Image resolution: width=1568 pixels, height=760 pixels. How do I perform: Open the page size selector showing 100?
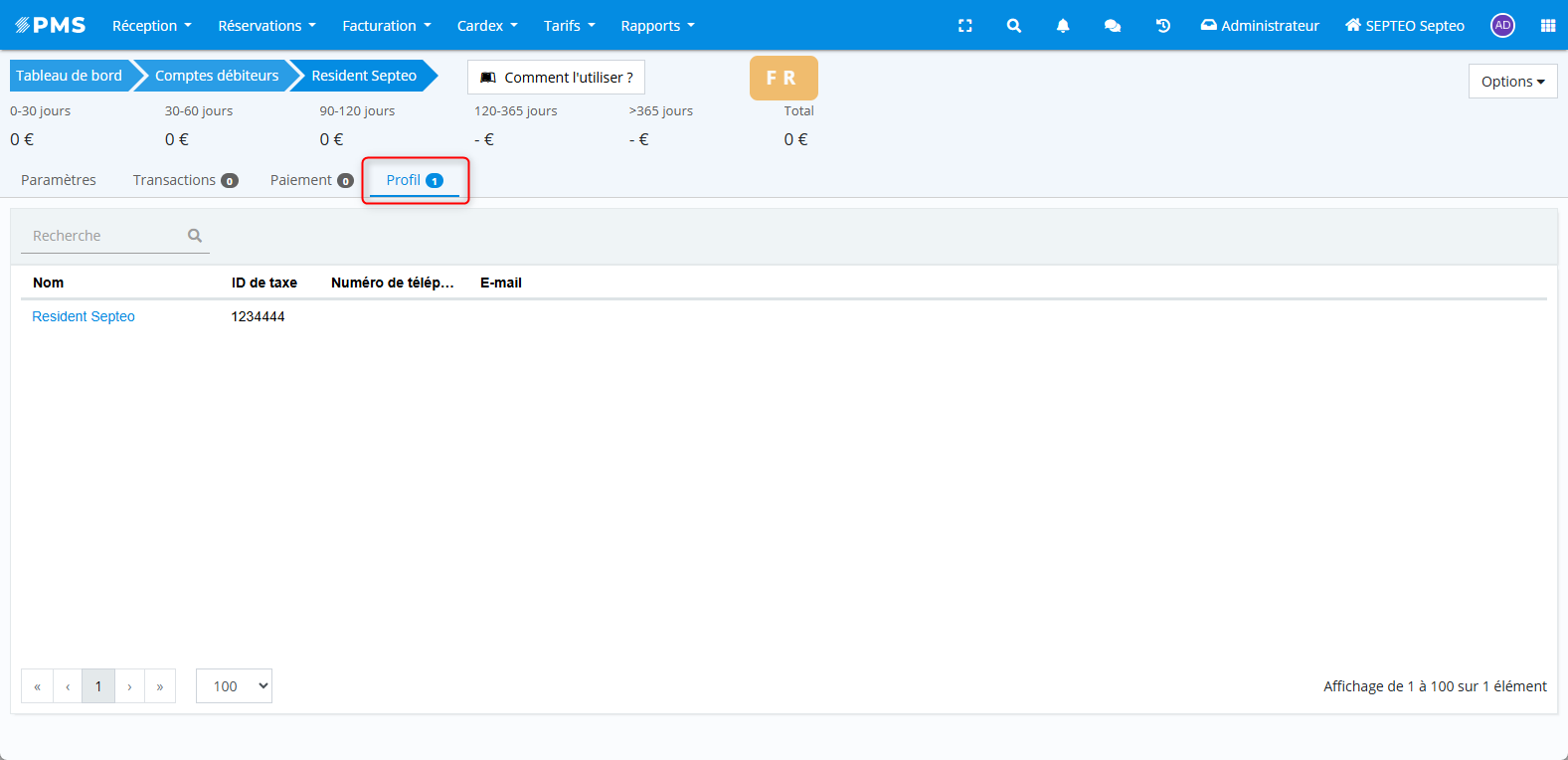[234, 686]
